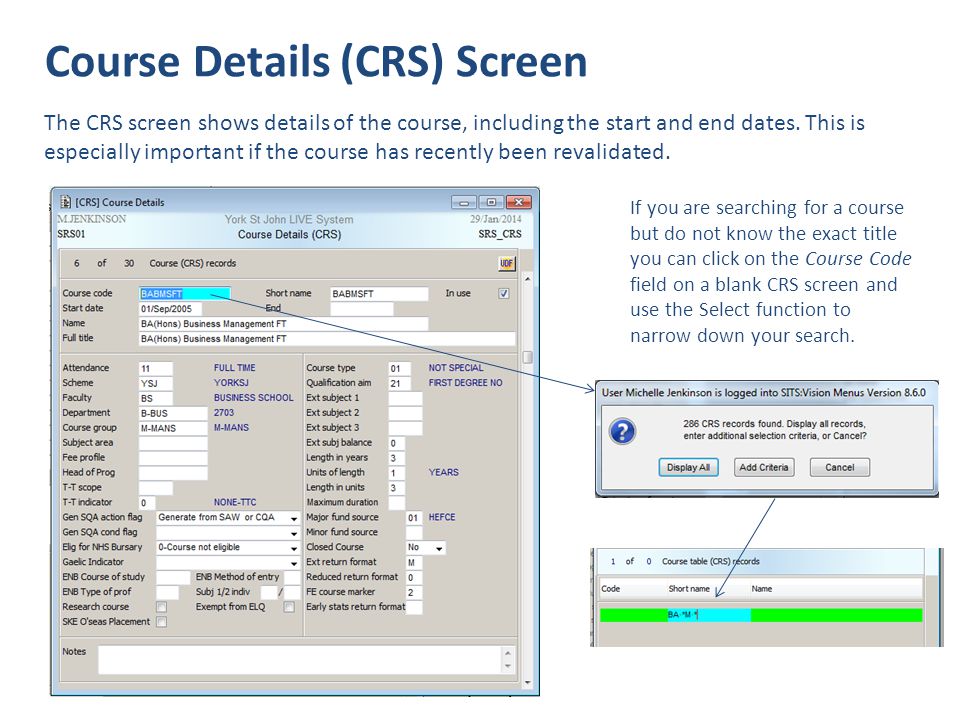The image size is (960, 720).
Task: Click the Ext subject 2 field
Action: pyautogui.click(x=405, y=413)
